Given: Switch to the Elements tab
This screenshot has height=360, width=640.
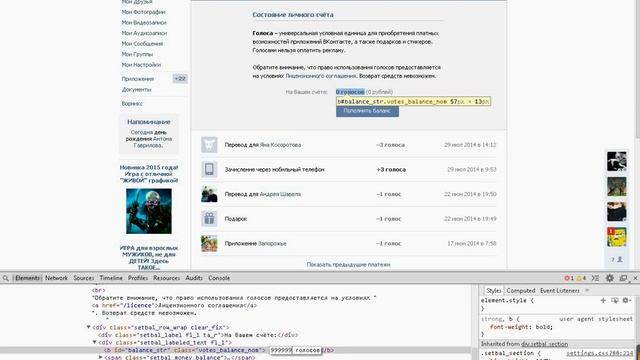Looking at the screenshot, I should [27, 278].
